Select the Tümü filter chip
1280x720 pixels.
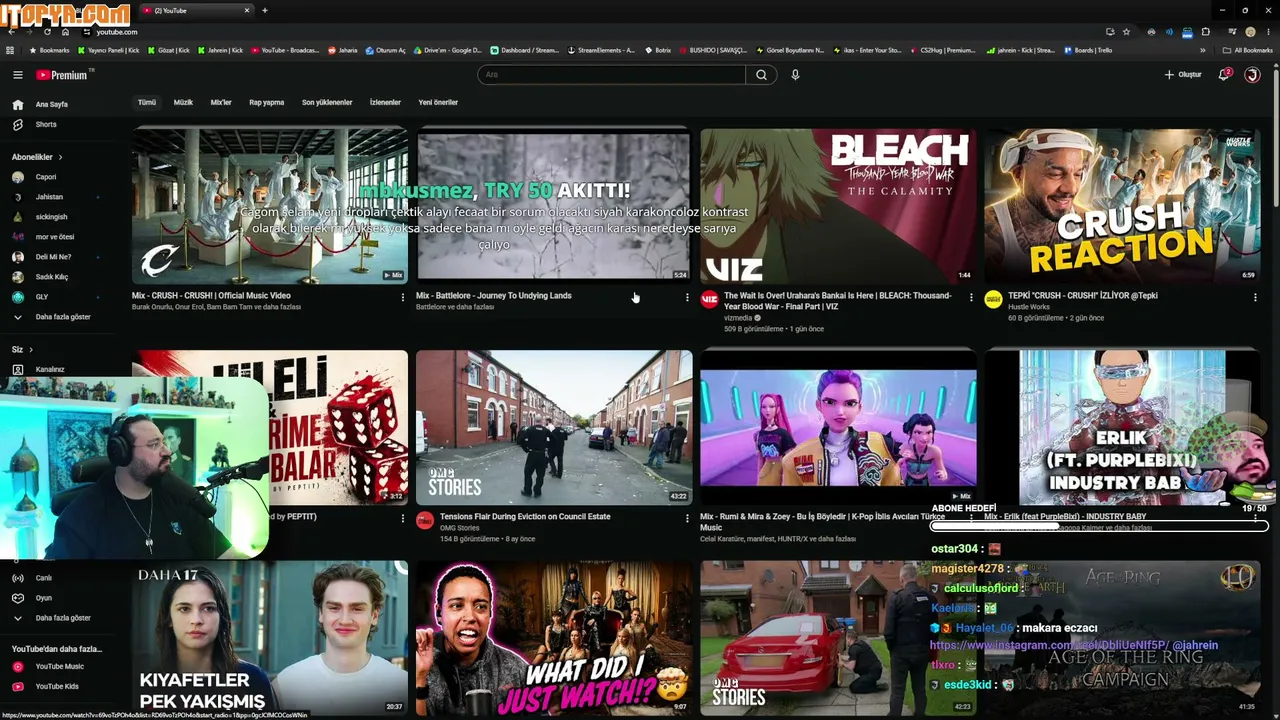coord(147,103)
